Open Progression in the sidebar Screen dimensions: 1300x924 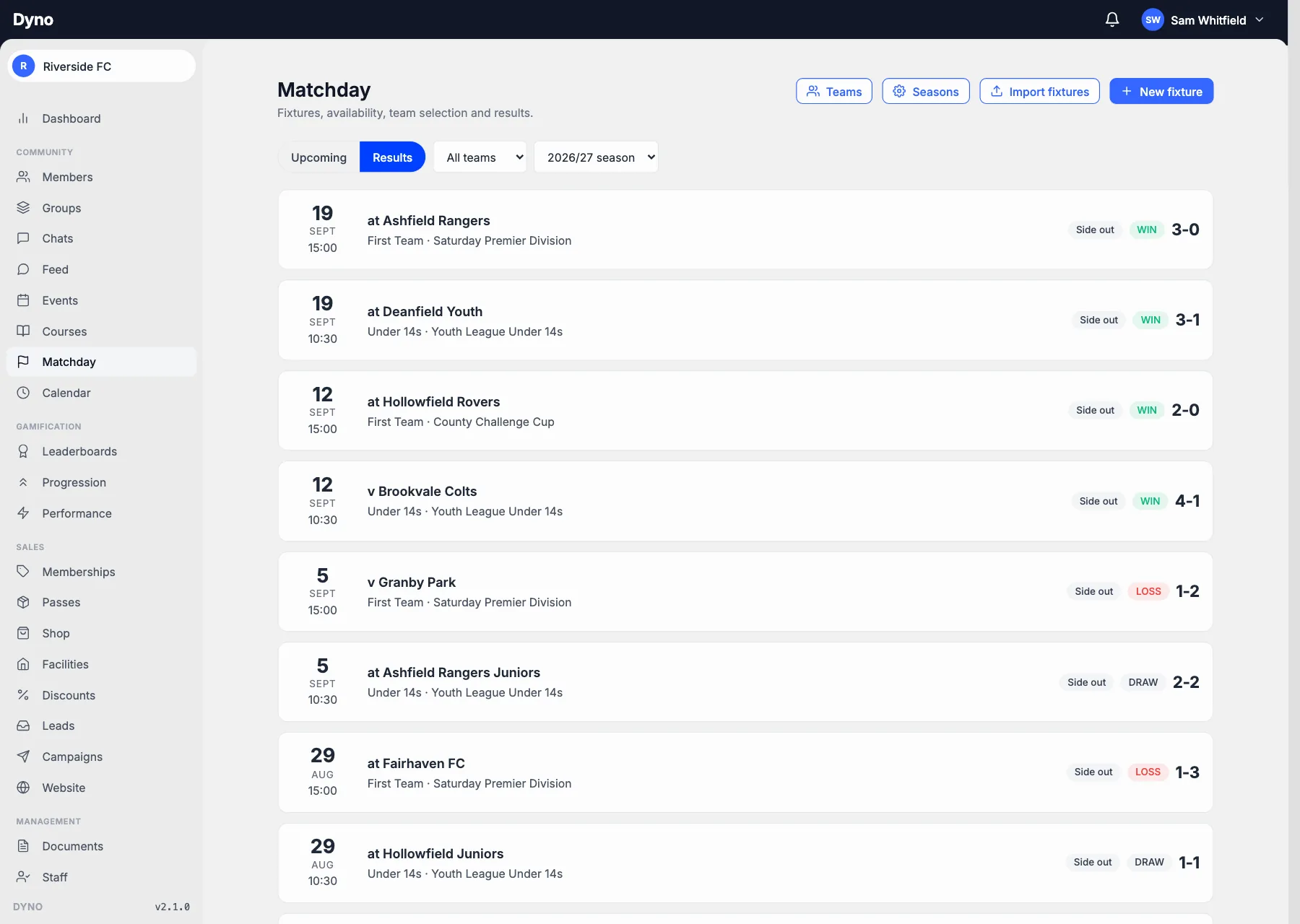pyautogui.click(x=102, y=482)
